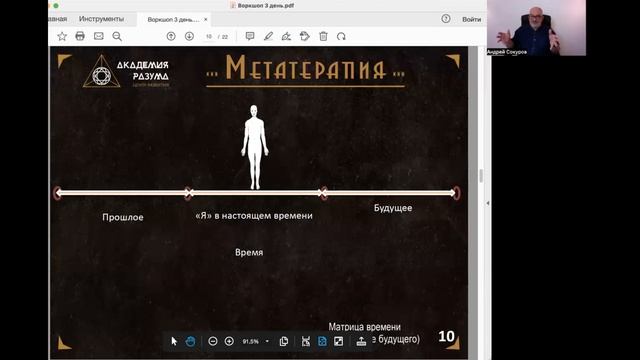Expand the right side panel arrow

[x=488, y=203]
